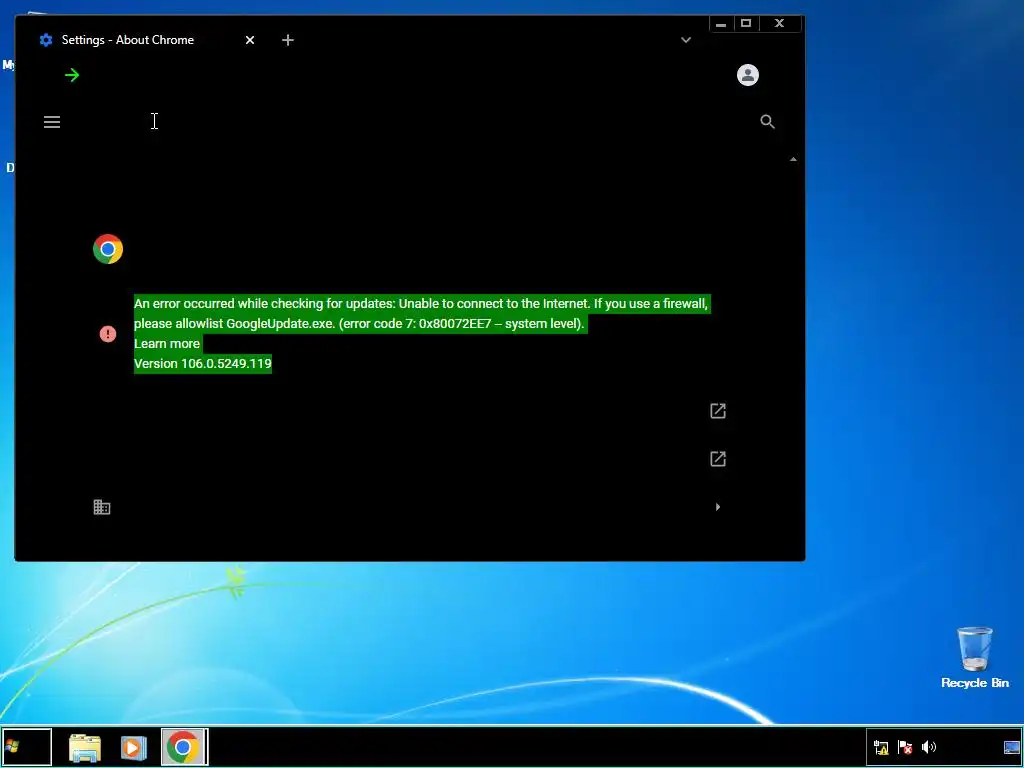
Task: Open a new tab with plus button
Action: [x=288, y=40]
